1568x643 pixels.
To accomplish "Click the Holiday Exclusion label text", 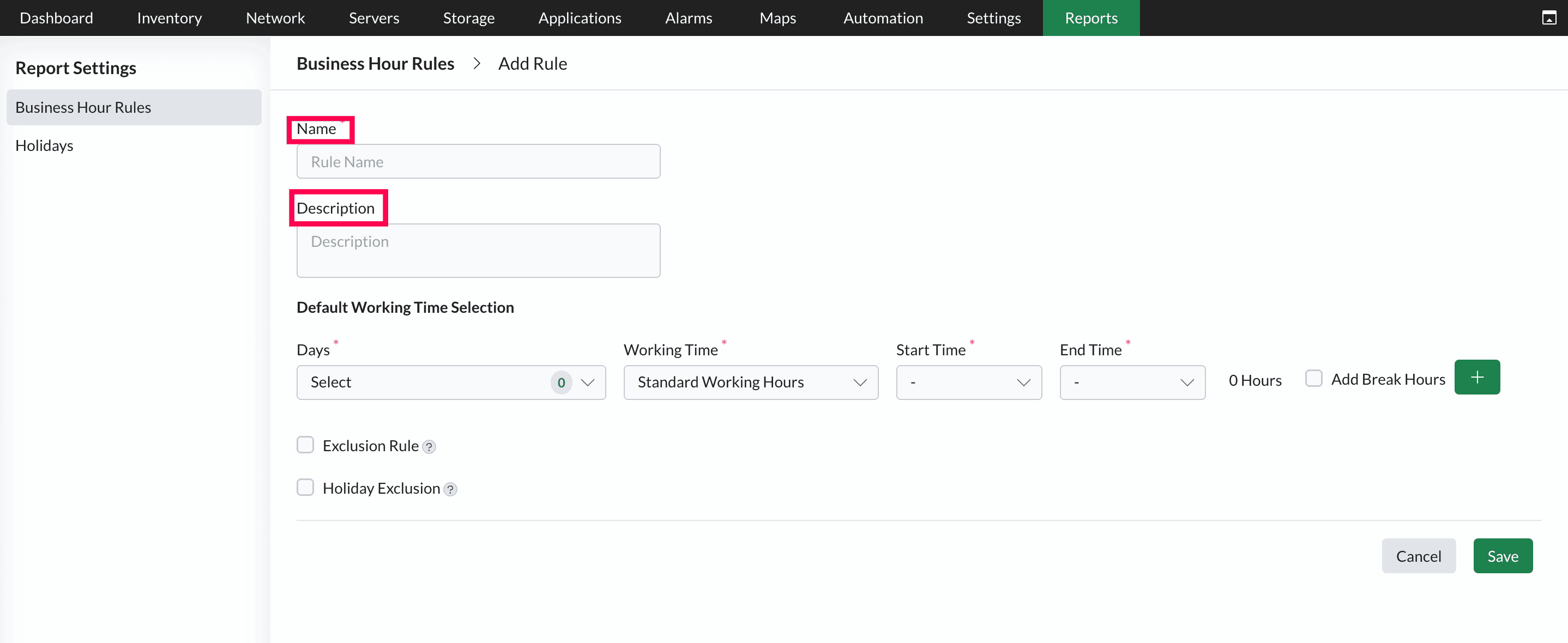I will (381, 488).
